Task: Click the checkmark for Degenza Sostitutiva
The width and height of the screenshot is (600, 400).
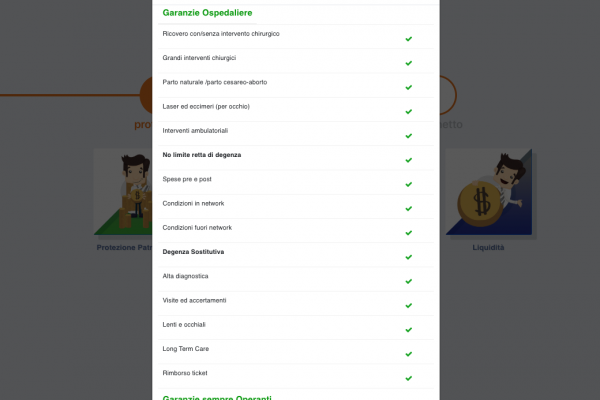Action: click(x=409, y=257)
